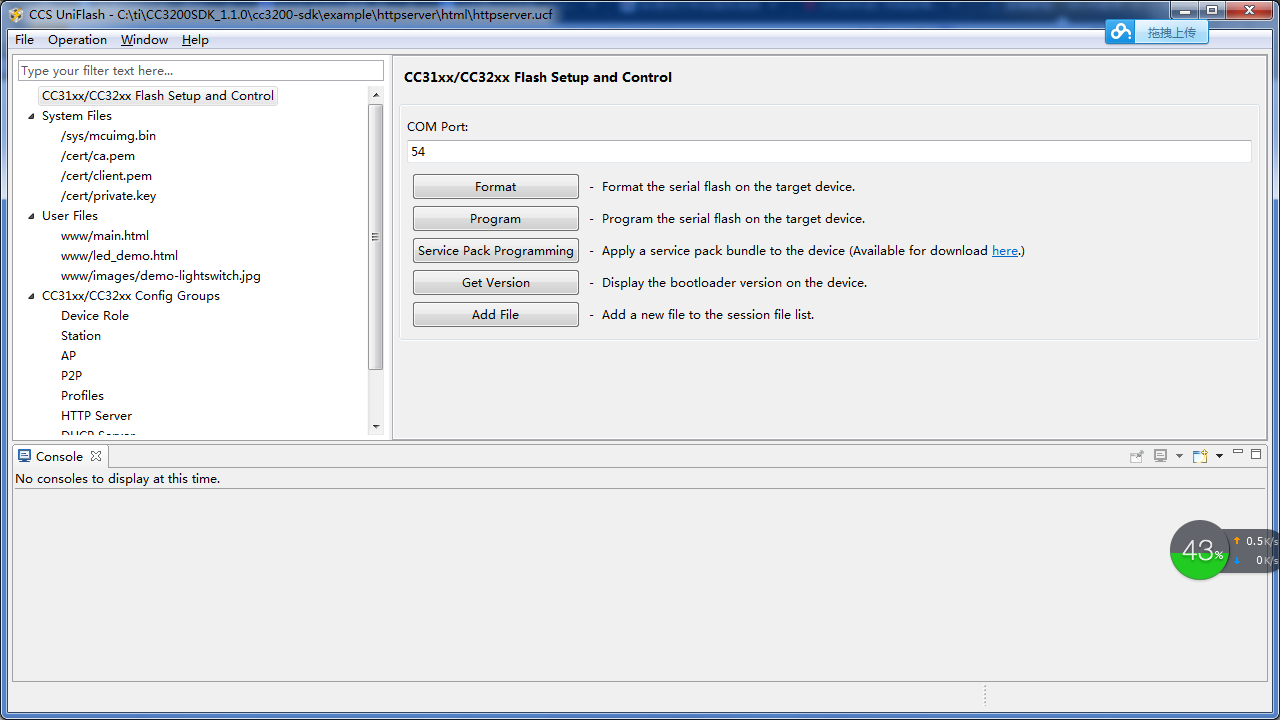Image resolution: width=1280 pixels, height=720 pixels.
Task: Select the AP config item
Action: pyautogui.click(x=68, y=356)
